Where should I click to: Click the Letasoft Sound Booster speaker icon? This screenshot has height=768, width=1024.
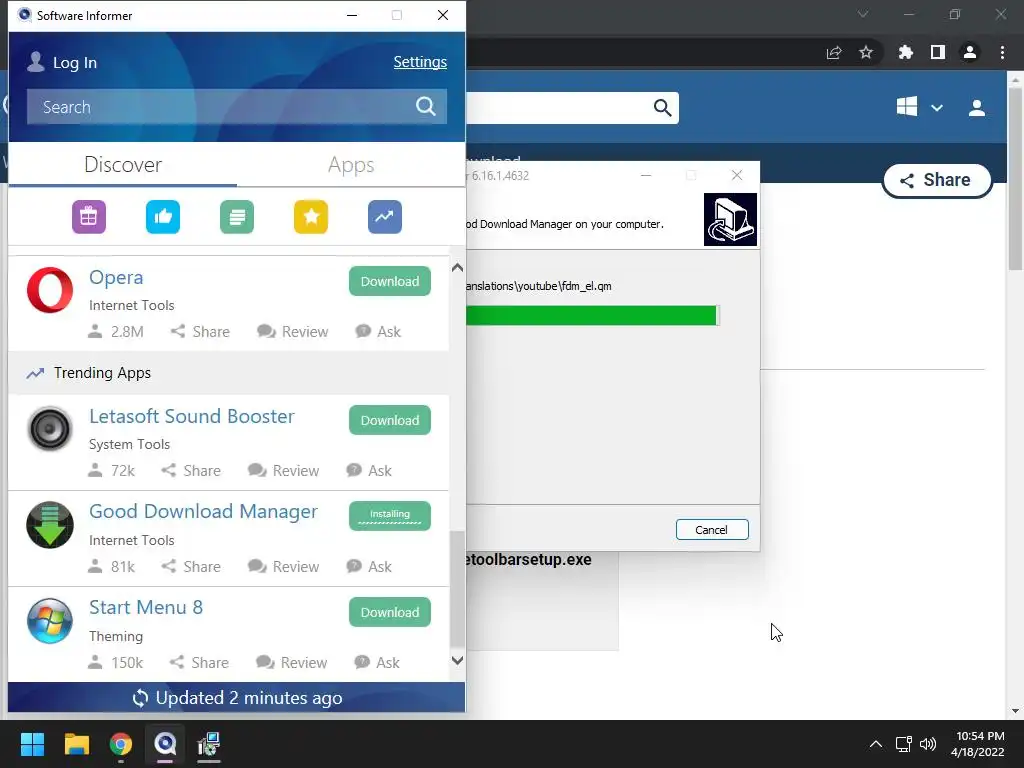(x=50, y=428)
